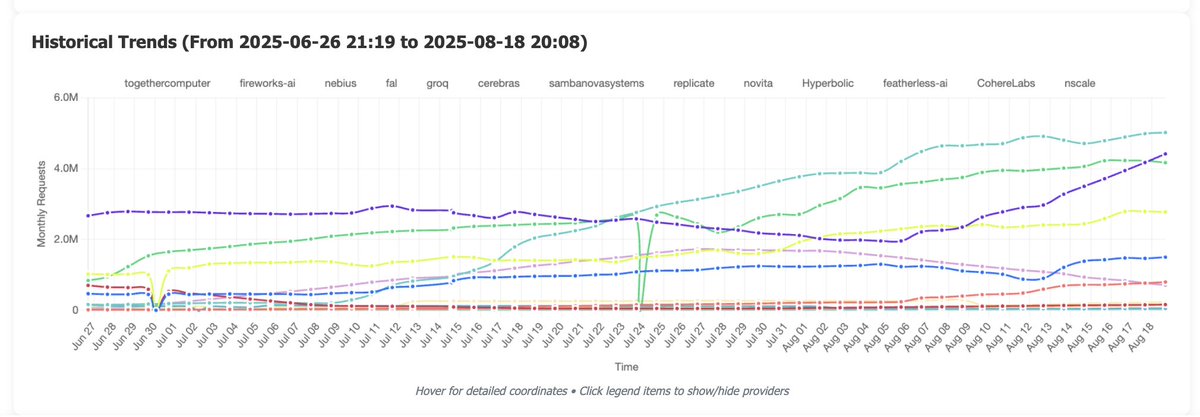This screenshot has height=417, width=1200.
Task: Hide the novita provider series
Action: coord(758,84)
